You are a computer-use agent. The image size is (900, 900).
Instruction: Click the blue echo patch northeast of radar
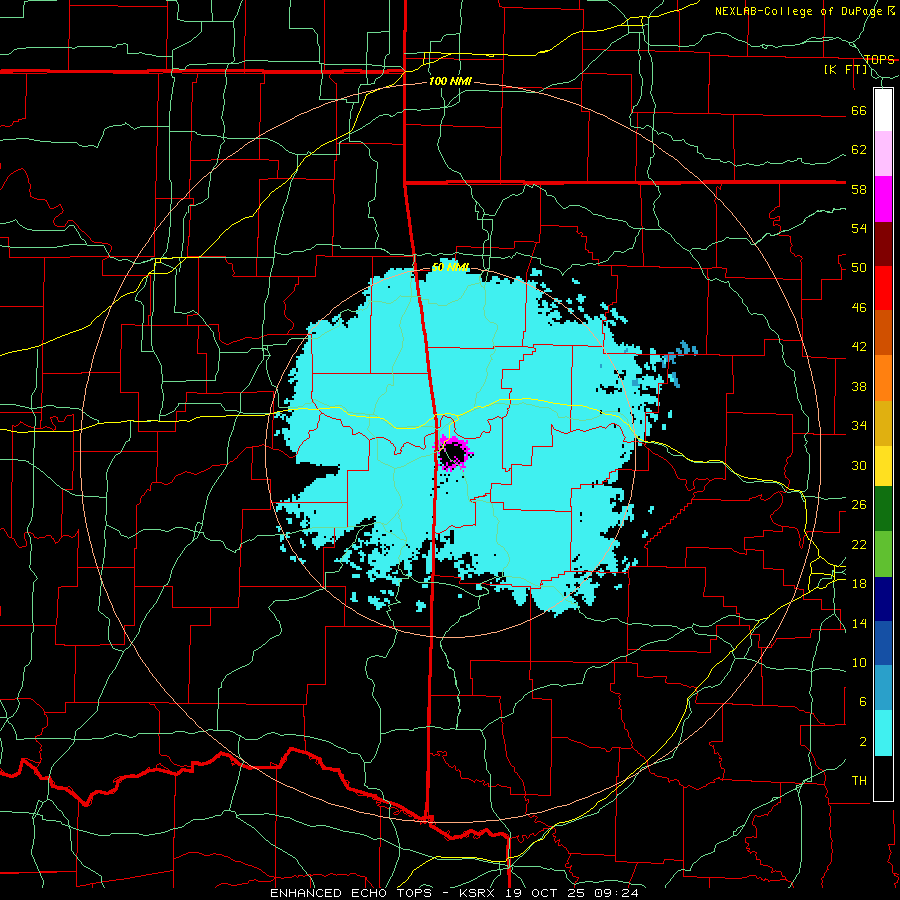681,352
